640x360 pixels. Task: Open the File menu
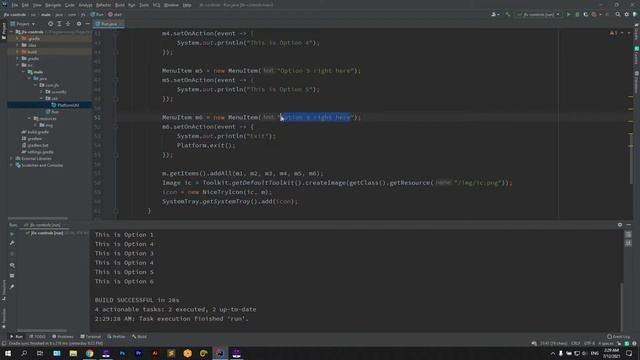[15, 5]
